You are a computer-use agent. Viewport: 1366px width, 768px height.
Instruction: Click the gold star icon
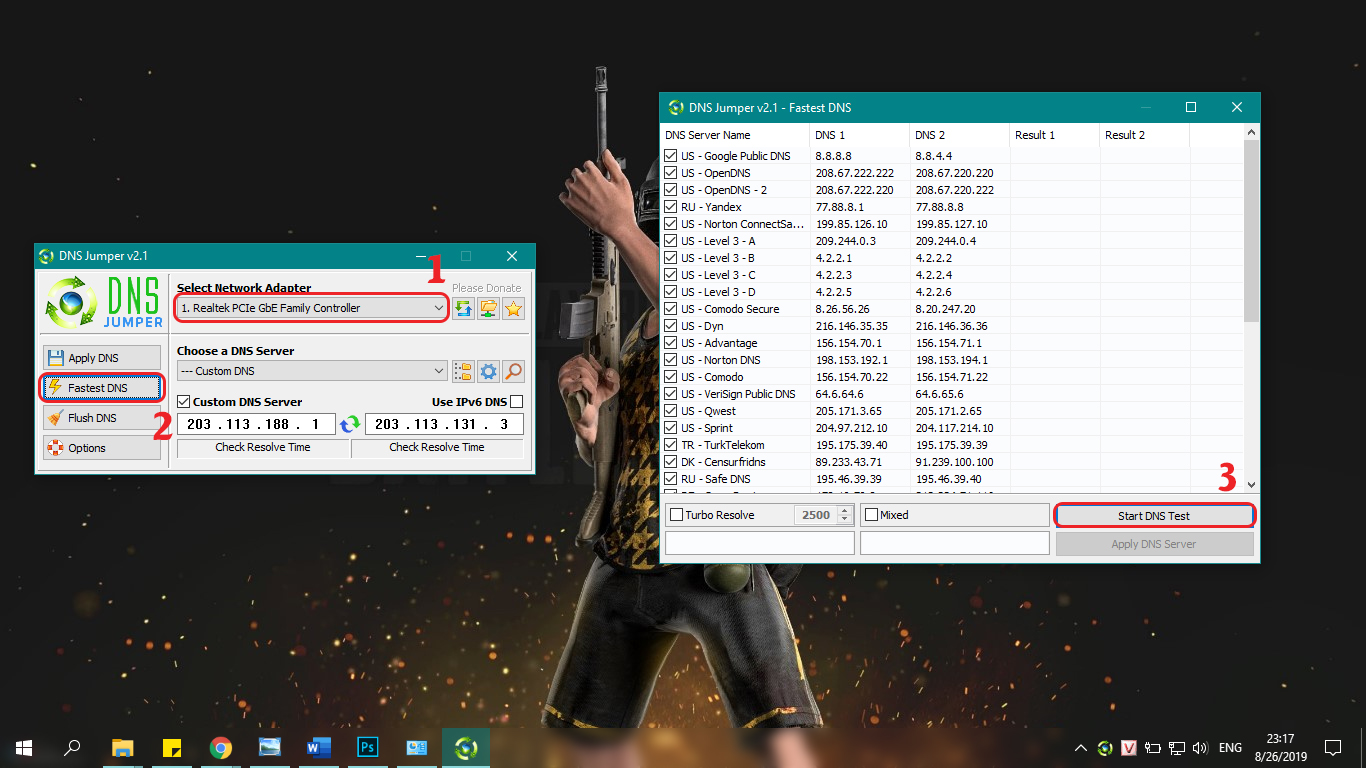pyautogui.click(x=513, y=308)
